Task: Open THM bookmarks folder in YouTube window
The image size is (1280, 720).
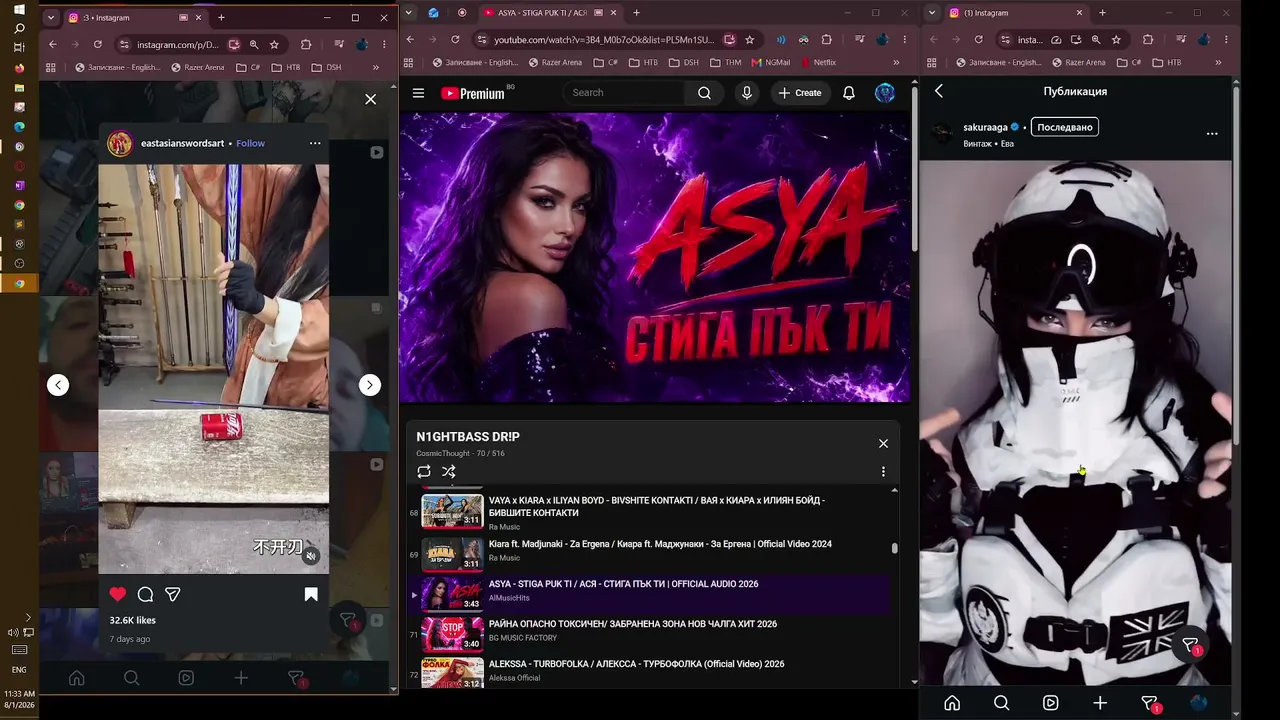Action: 724,62
